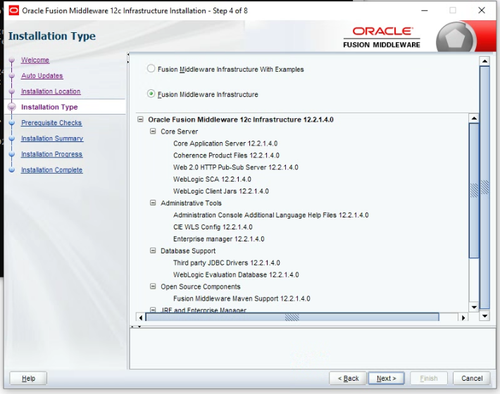Click tree panel scroll down arrow
The height and width of the screenshot is (394, 500).
[x=474, y=307]
